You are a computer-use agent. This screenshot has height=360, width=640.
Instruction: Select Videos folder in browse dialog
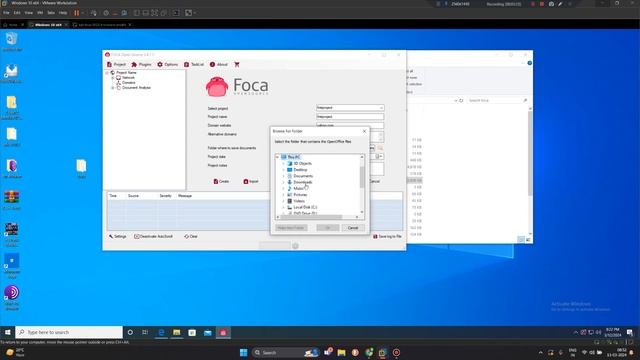[299, 201]
